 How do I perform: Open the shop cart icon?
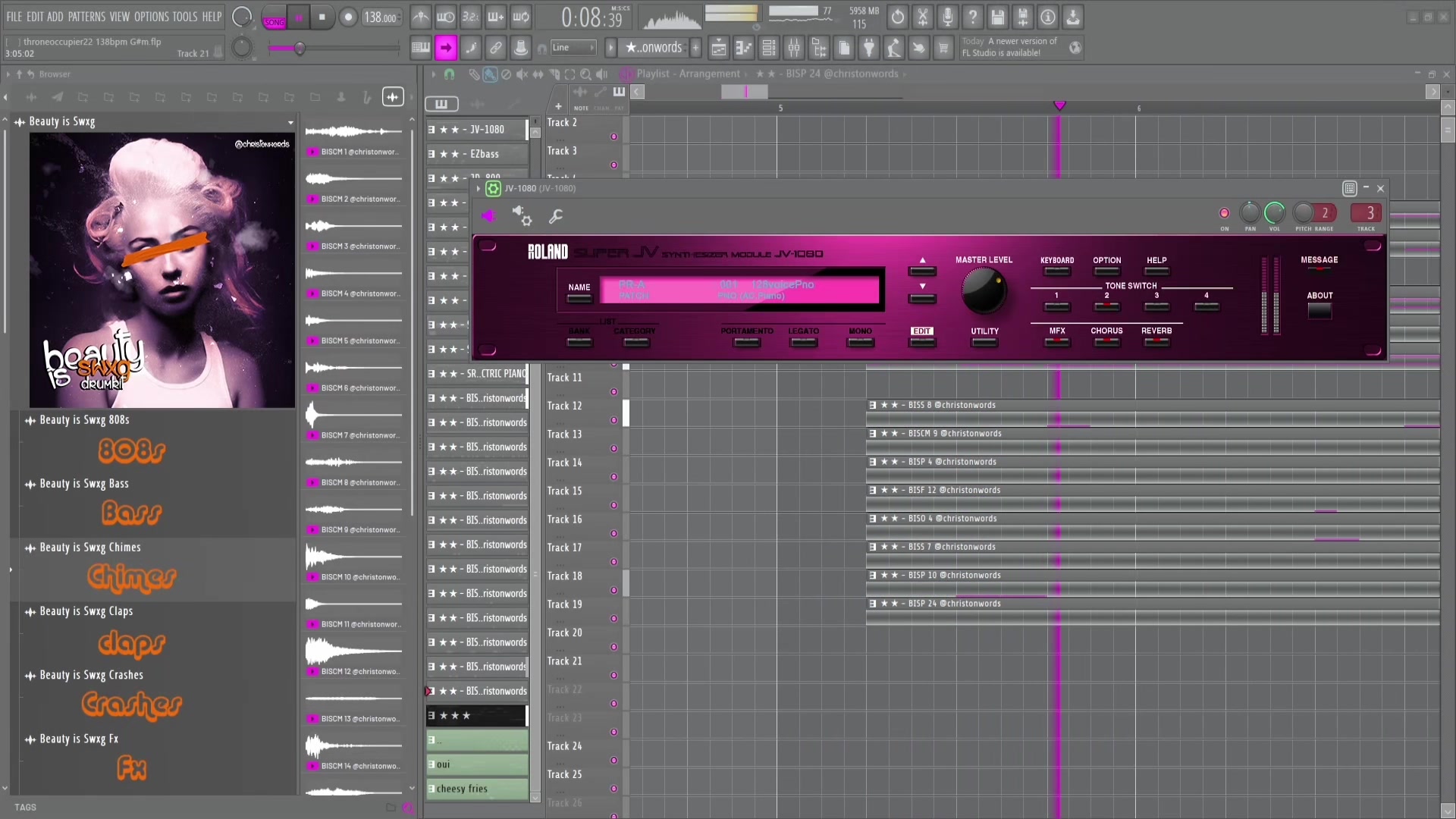click(943, 48)
